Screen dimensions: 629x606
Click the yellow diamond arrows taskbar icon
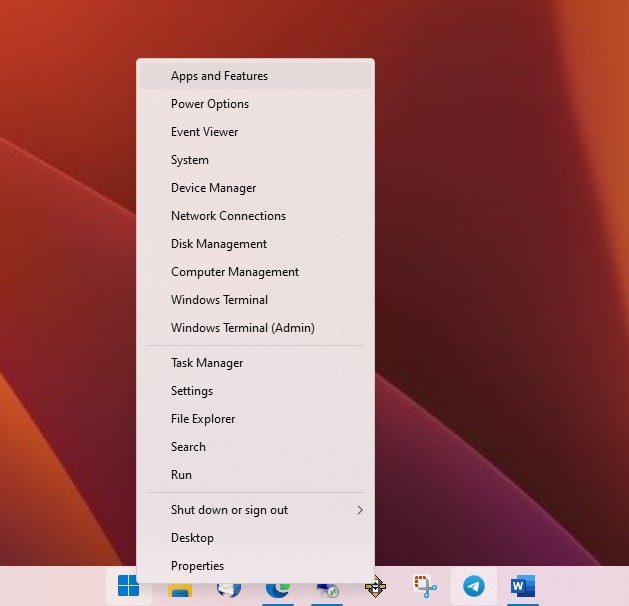(x=375, y=588)
